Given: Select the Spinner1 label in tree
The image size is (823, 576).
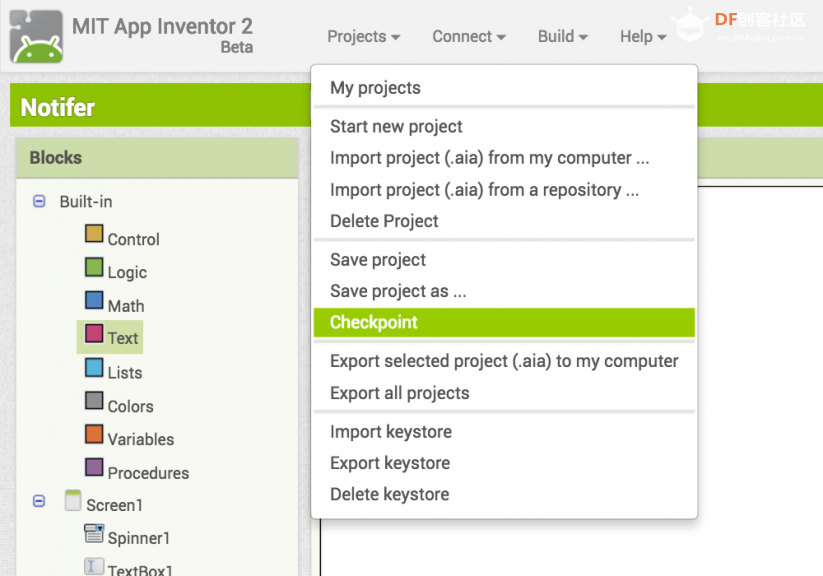Looking at the screenshot, I should 139,538.
